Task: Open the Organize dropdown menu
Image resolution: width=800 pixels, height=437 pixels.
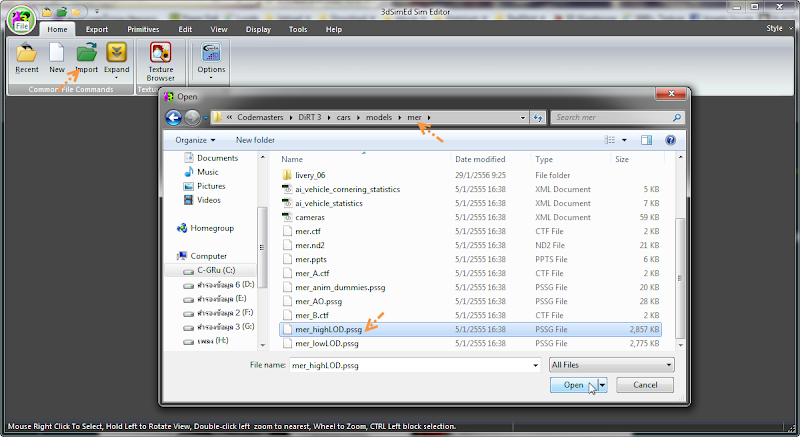Action: (x=195, y=140)
